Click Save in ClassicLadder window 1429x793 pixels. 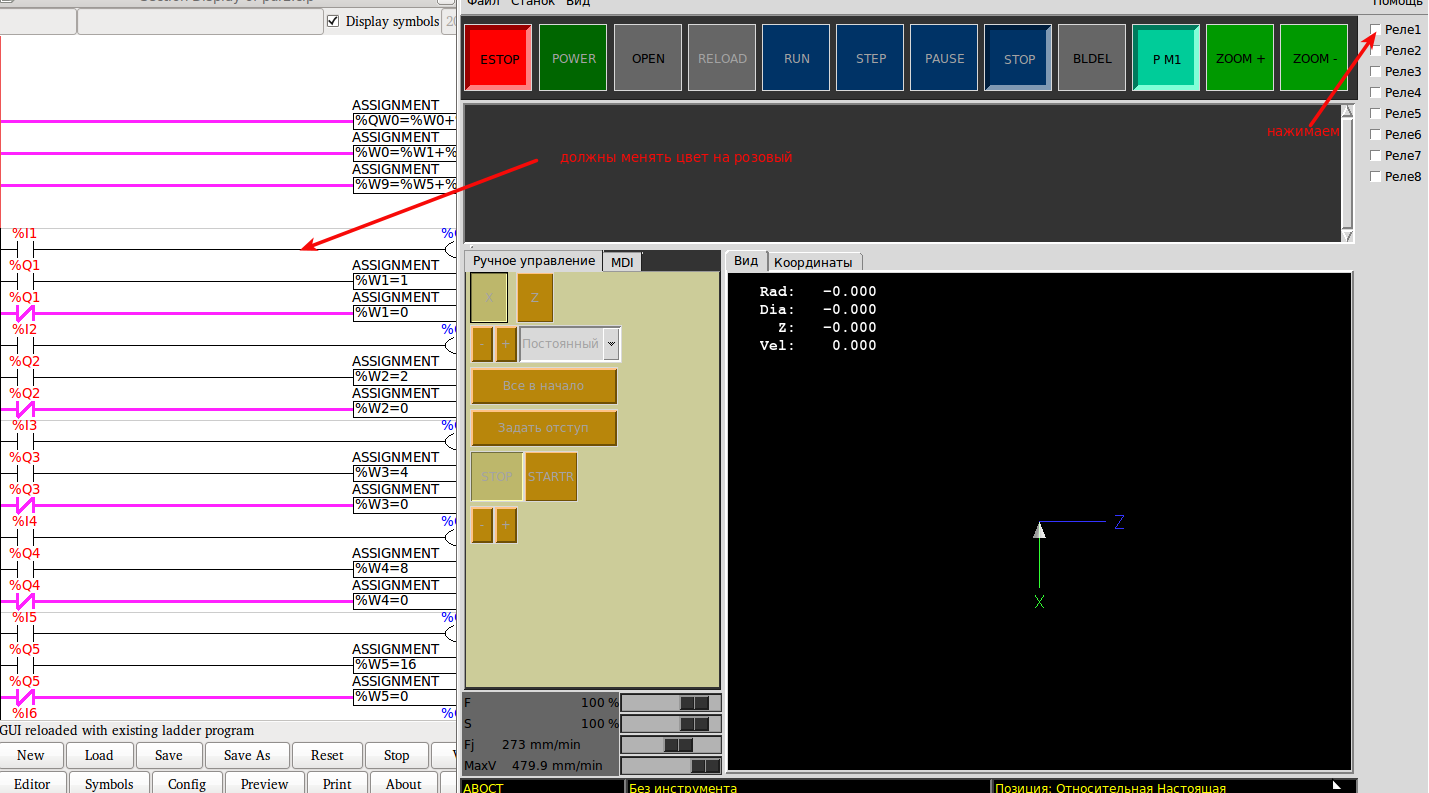169,756
